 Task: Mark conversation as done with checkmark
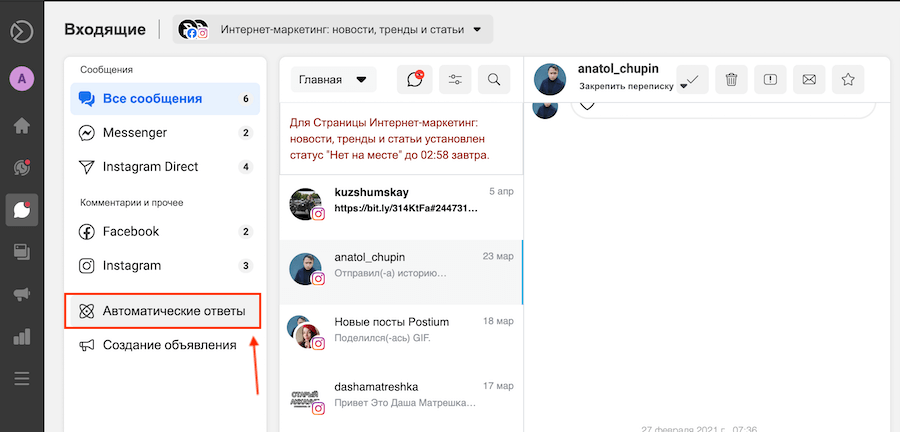click(x=692, y=80)
